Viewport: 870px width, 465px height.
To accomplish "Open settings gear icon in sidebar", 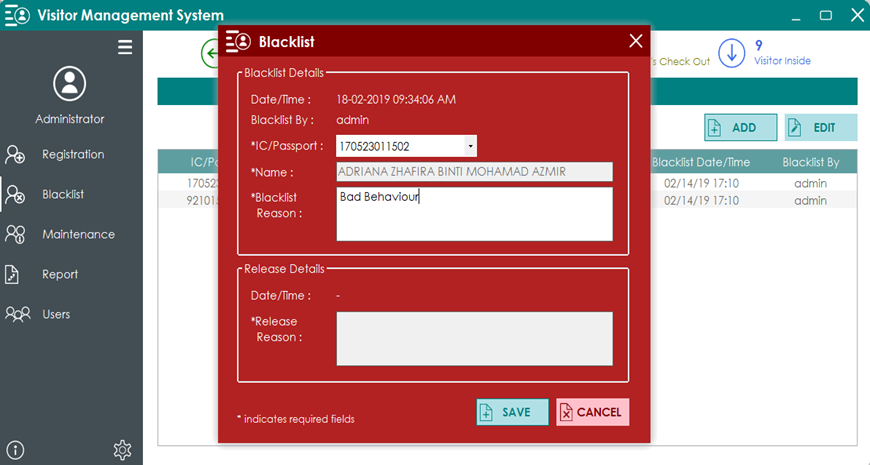I will point(123,450).
